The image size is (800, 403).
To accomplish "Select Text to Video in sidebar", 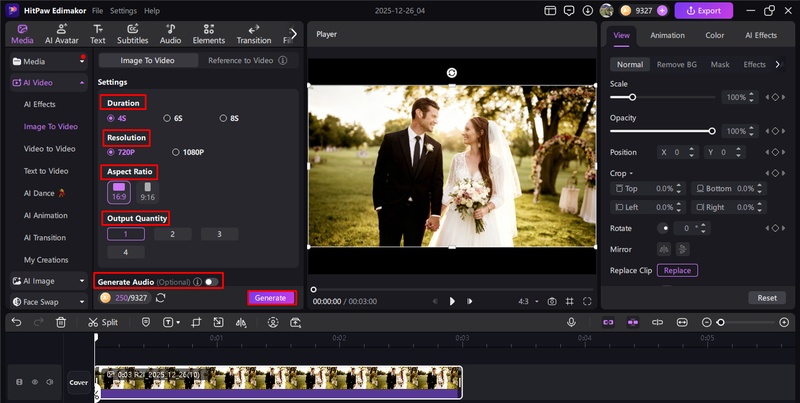I will [46, 171].
